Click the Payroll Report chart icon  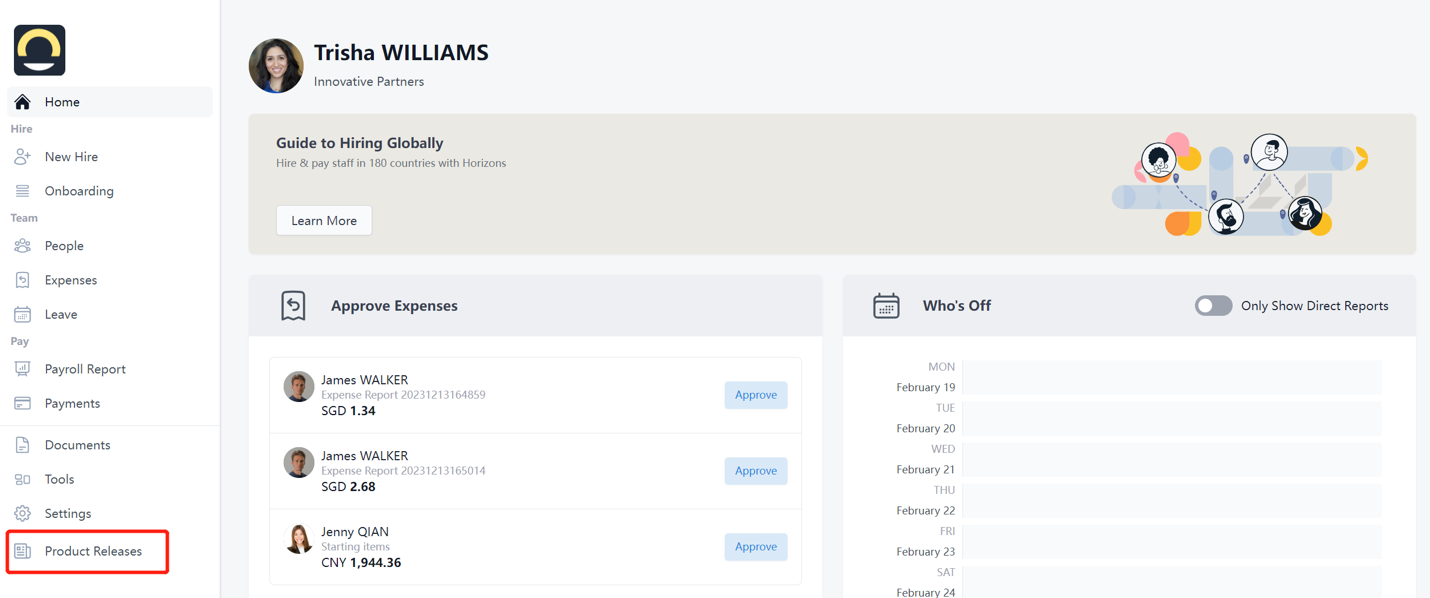tap(22, 369)
